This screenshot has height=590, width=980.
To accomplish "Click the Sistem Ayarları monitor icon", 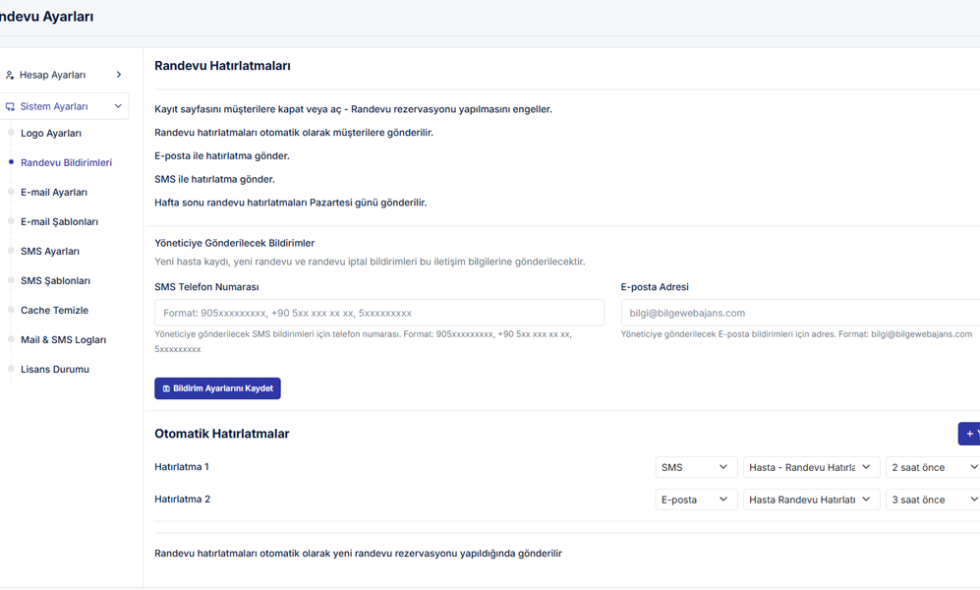I will click(x=10, y=106).
